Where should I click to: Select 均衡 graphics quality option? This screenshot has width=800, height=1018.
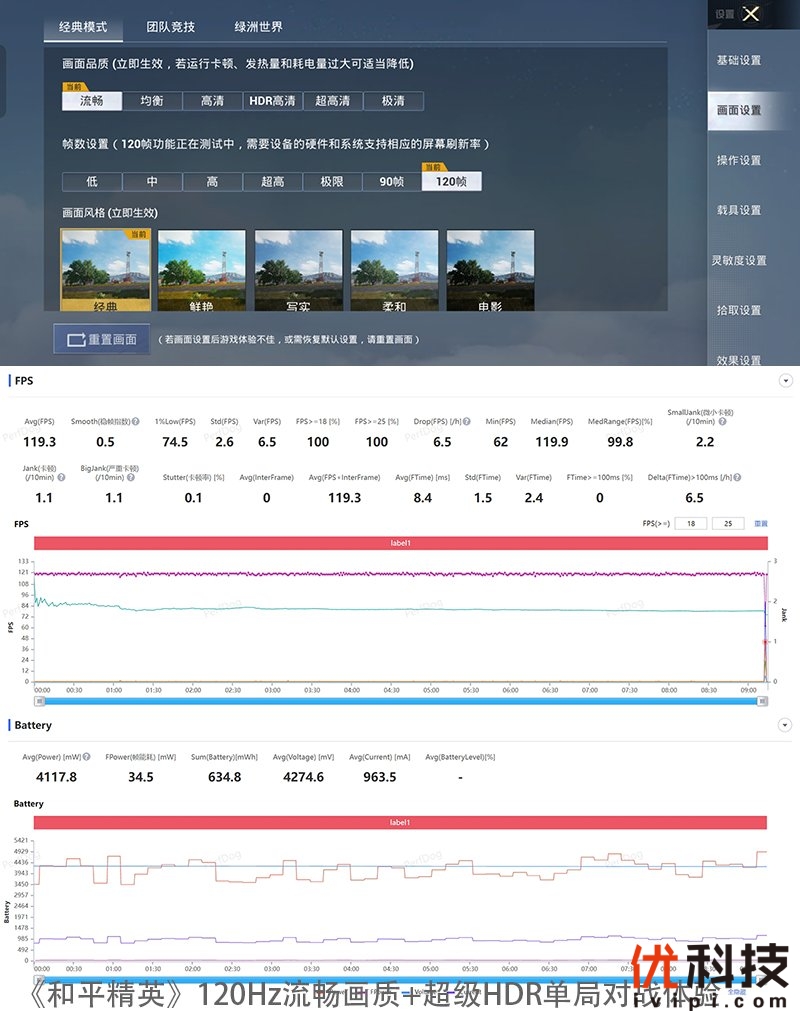click(x=152, y=101)
